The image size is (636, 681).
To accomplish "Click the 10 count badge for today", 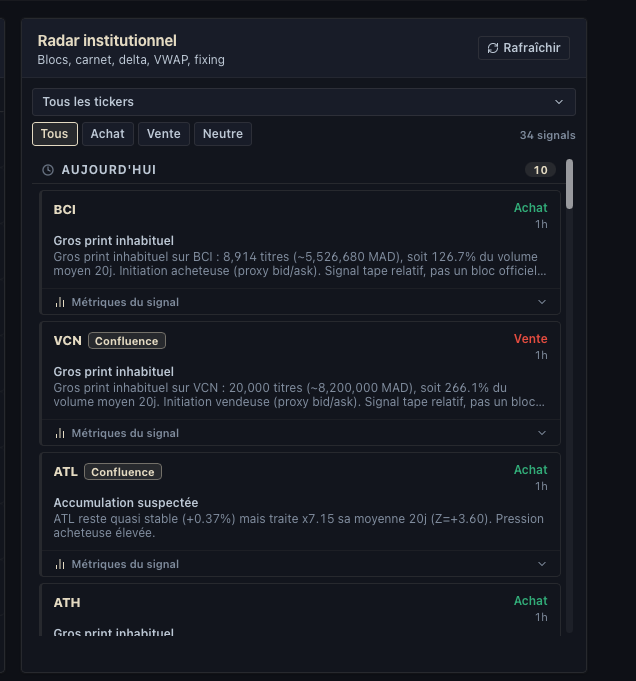I will click(540, 170).
